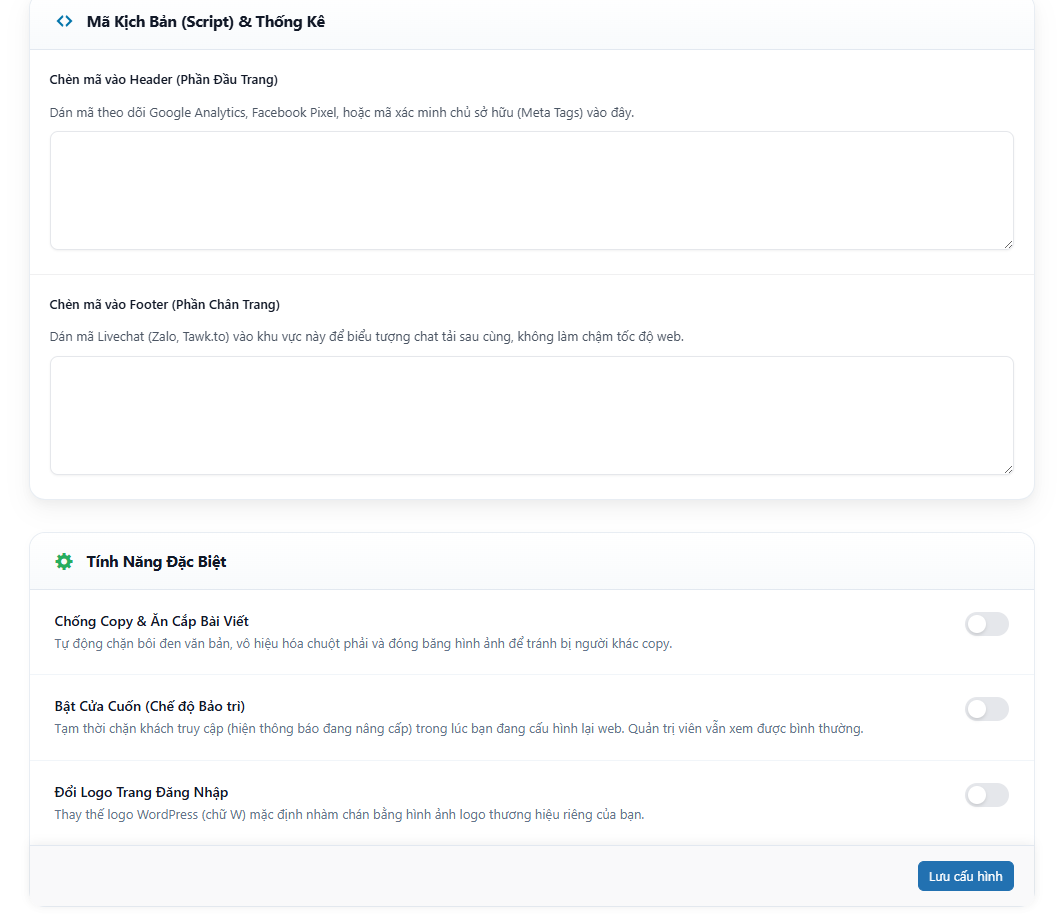Click the green gear icon beside Tính Năng Đặc Biệt
1062x914 pixels.
(x=64, y=562)
